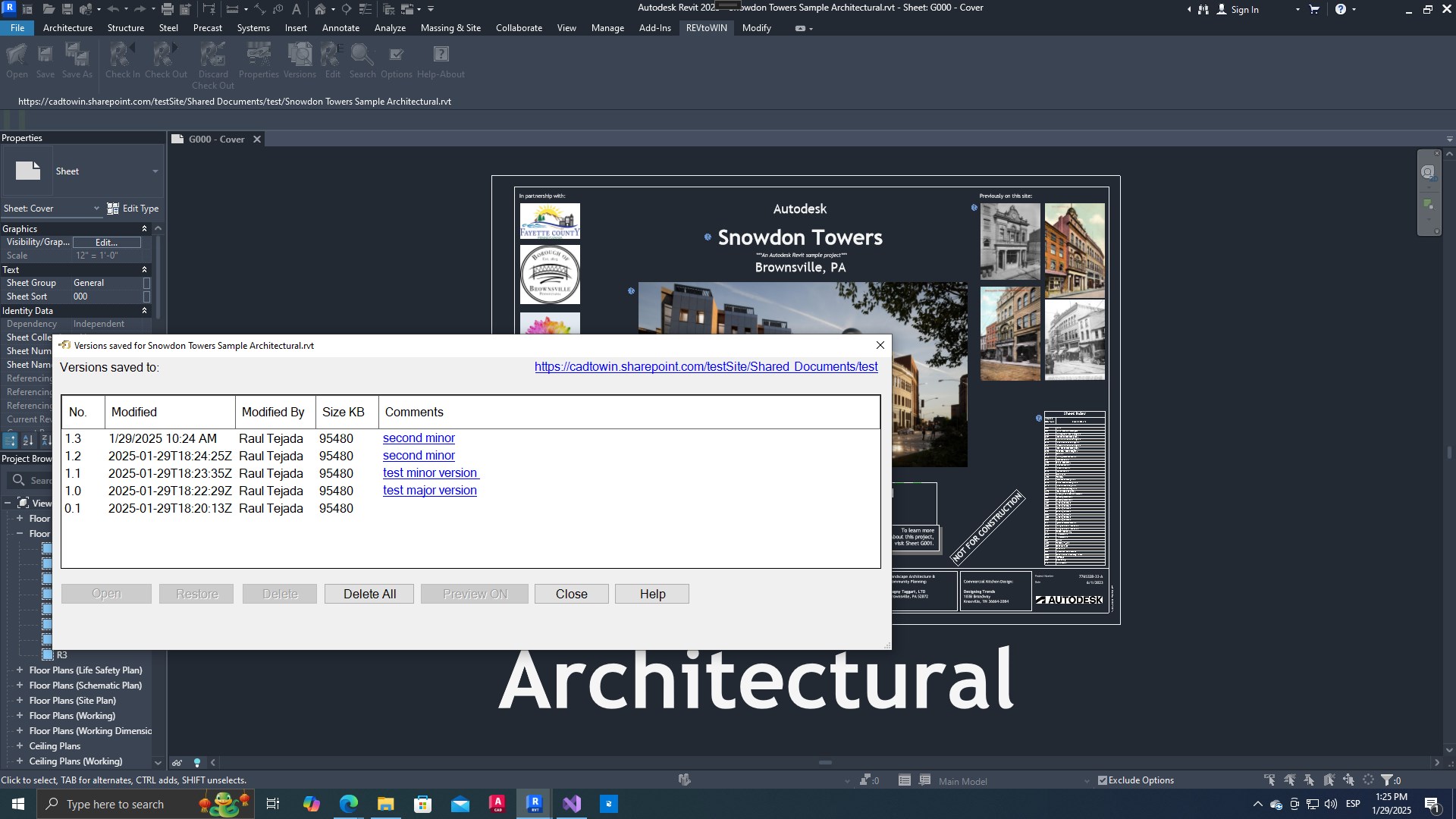This screenshot has width=1456, height=819.
Task: Toggle the Sheet Sort parameter checkbox
Action: (146, 297)
